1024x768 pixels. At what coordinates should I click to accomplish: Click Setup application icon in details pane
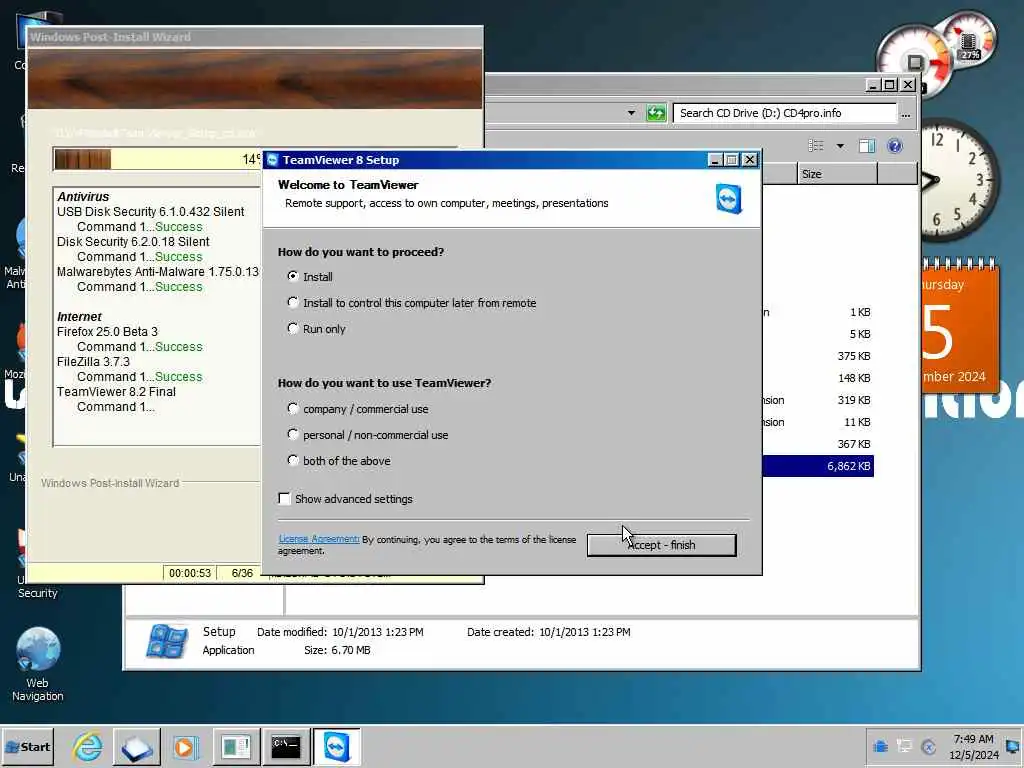(x=167, y=641)
